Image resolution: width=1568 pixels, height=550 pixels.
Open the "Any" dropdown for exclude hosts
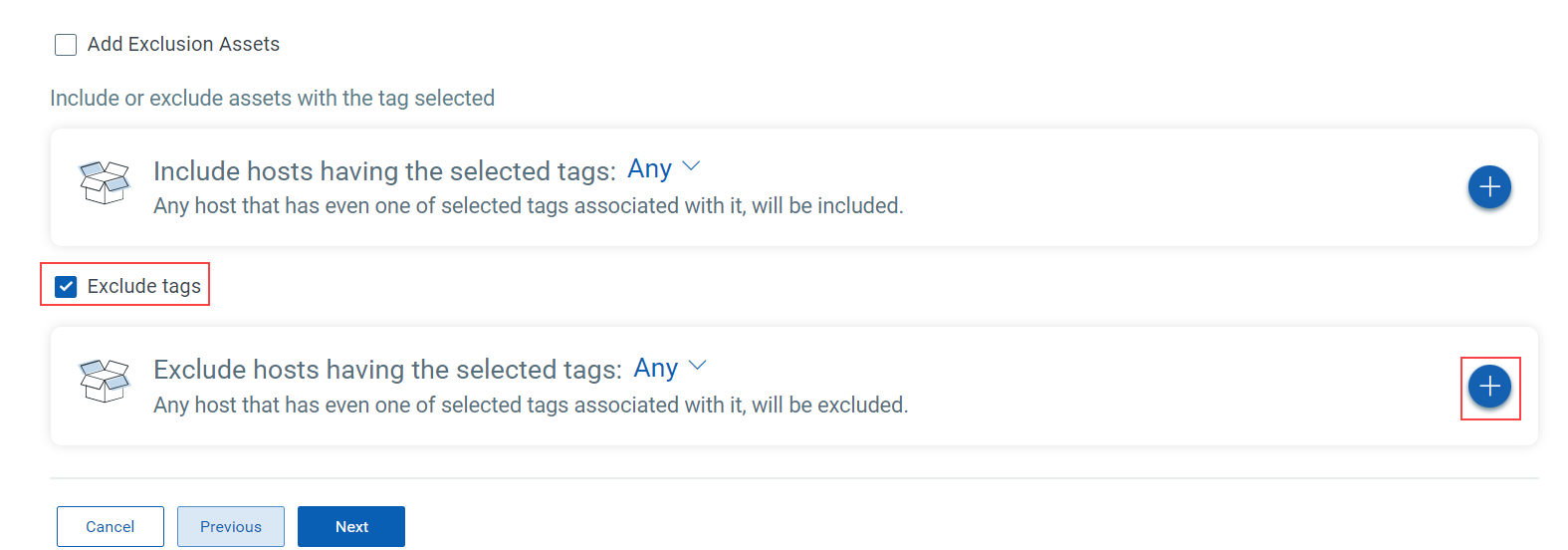point(656,369)
